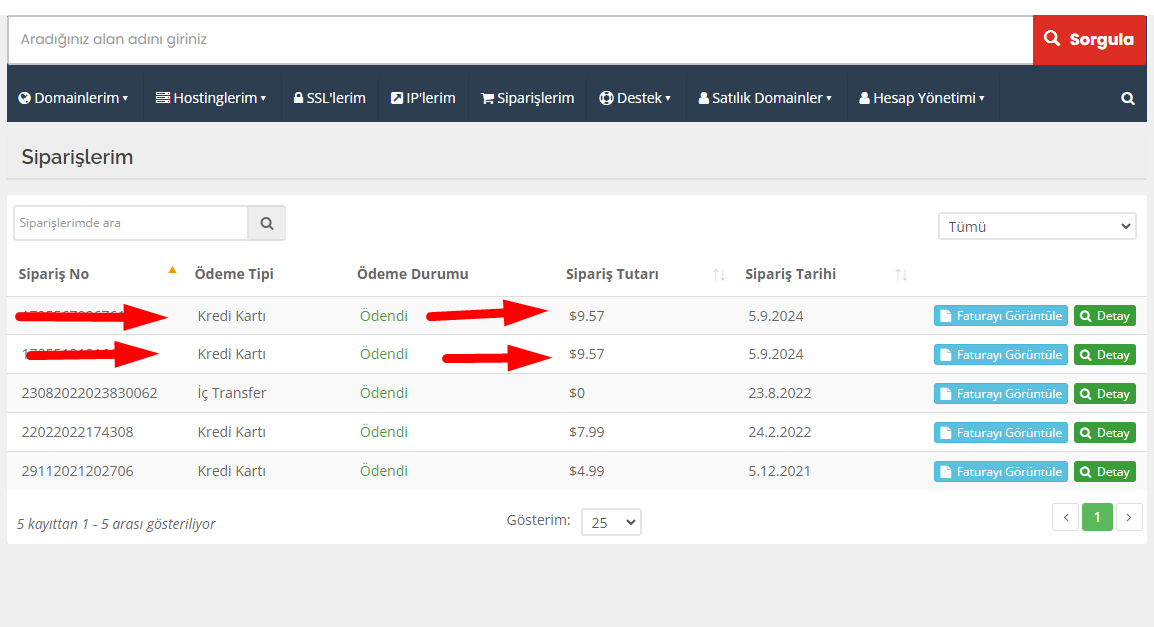
Task: Click the İç Transfer payment type cell
Action: pyautogui.click(x=232, y=393)
